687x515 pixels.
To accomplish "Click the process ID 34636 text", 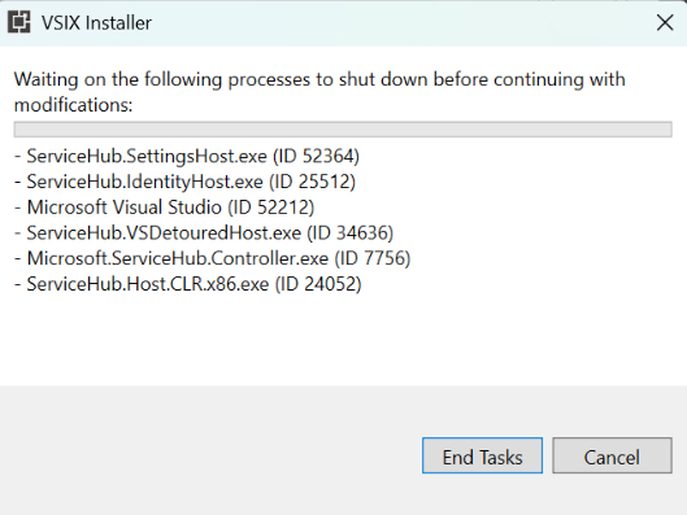I will tap(350, 233).
